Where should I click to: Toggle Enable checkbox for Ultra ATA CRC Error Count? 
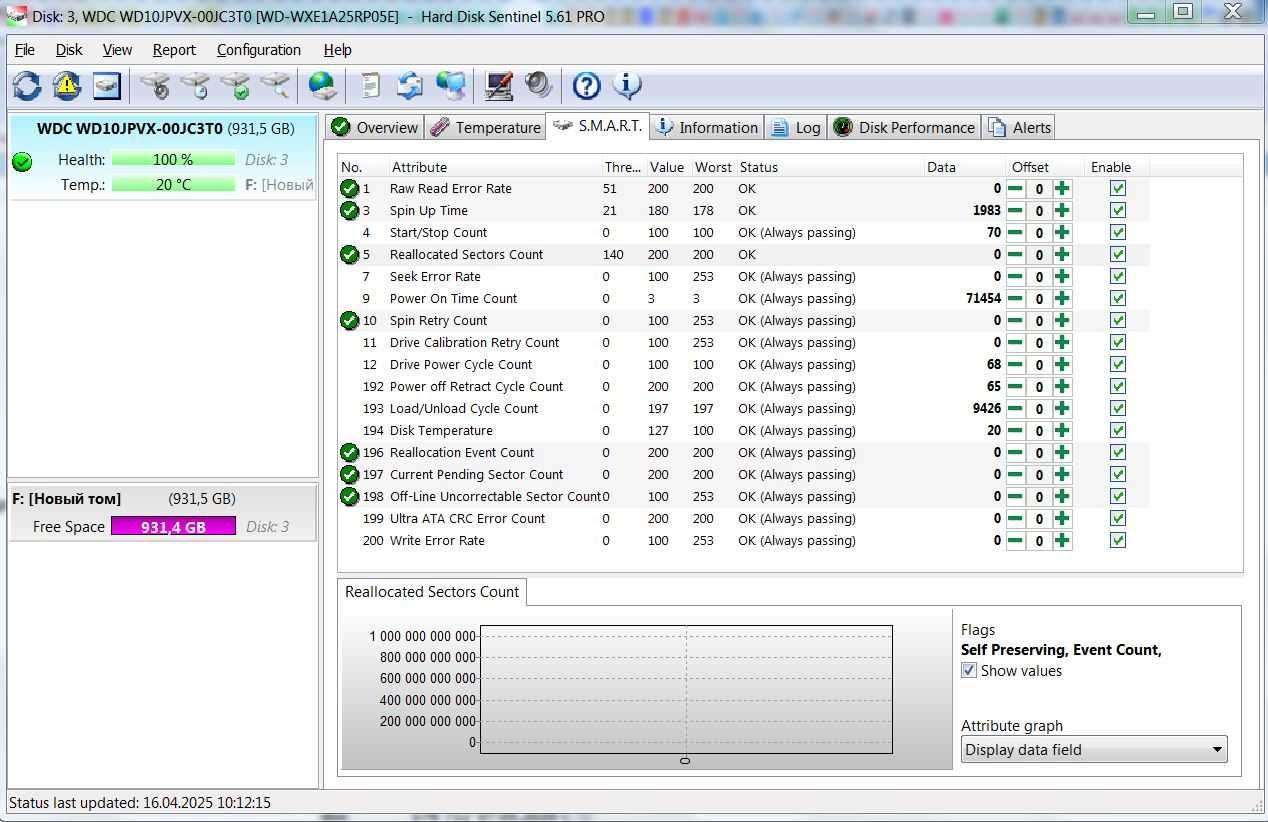(1118, 518)
